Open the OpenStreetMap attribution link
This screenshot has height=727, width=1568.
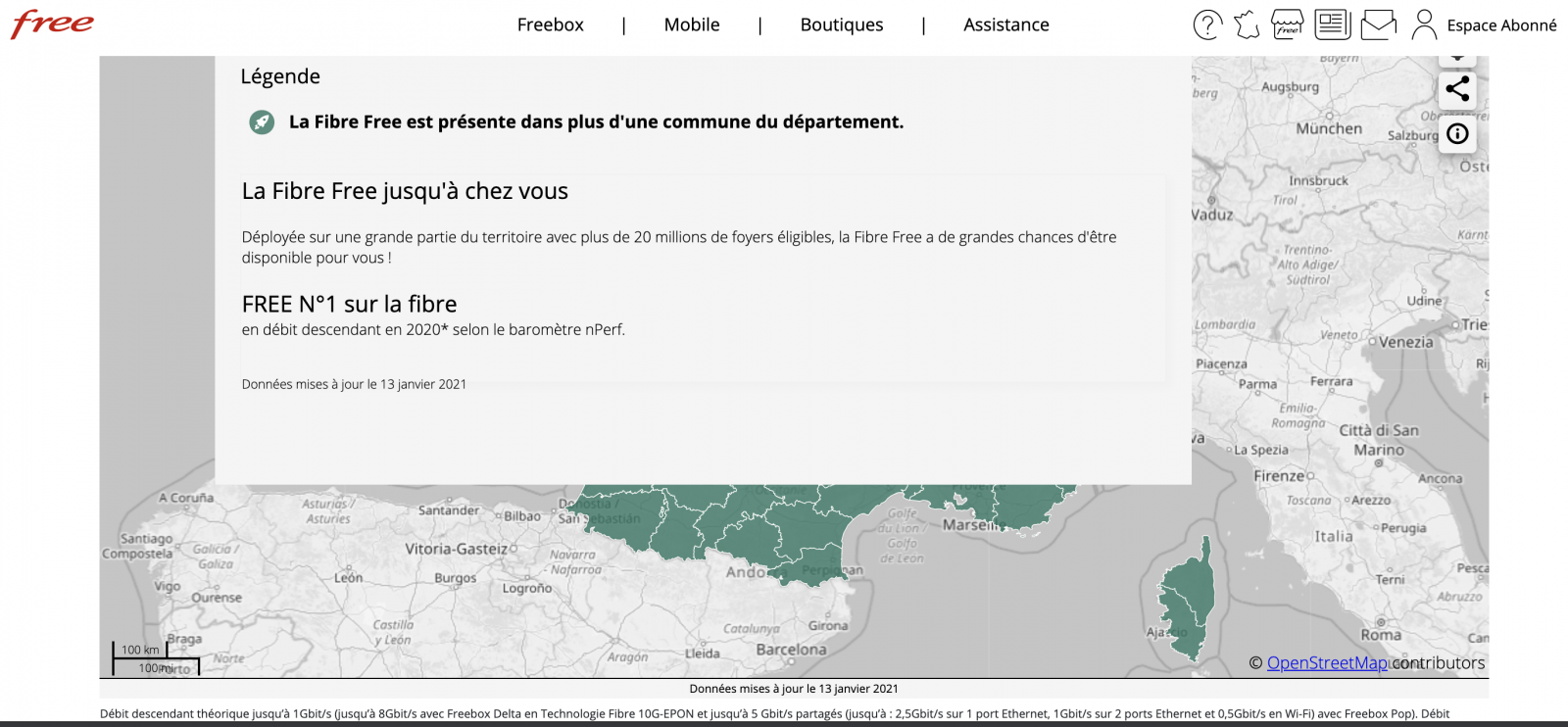point(1327,663)
